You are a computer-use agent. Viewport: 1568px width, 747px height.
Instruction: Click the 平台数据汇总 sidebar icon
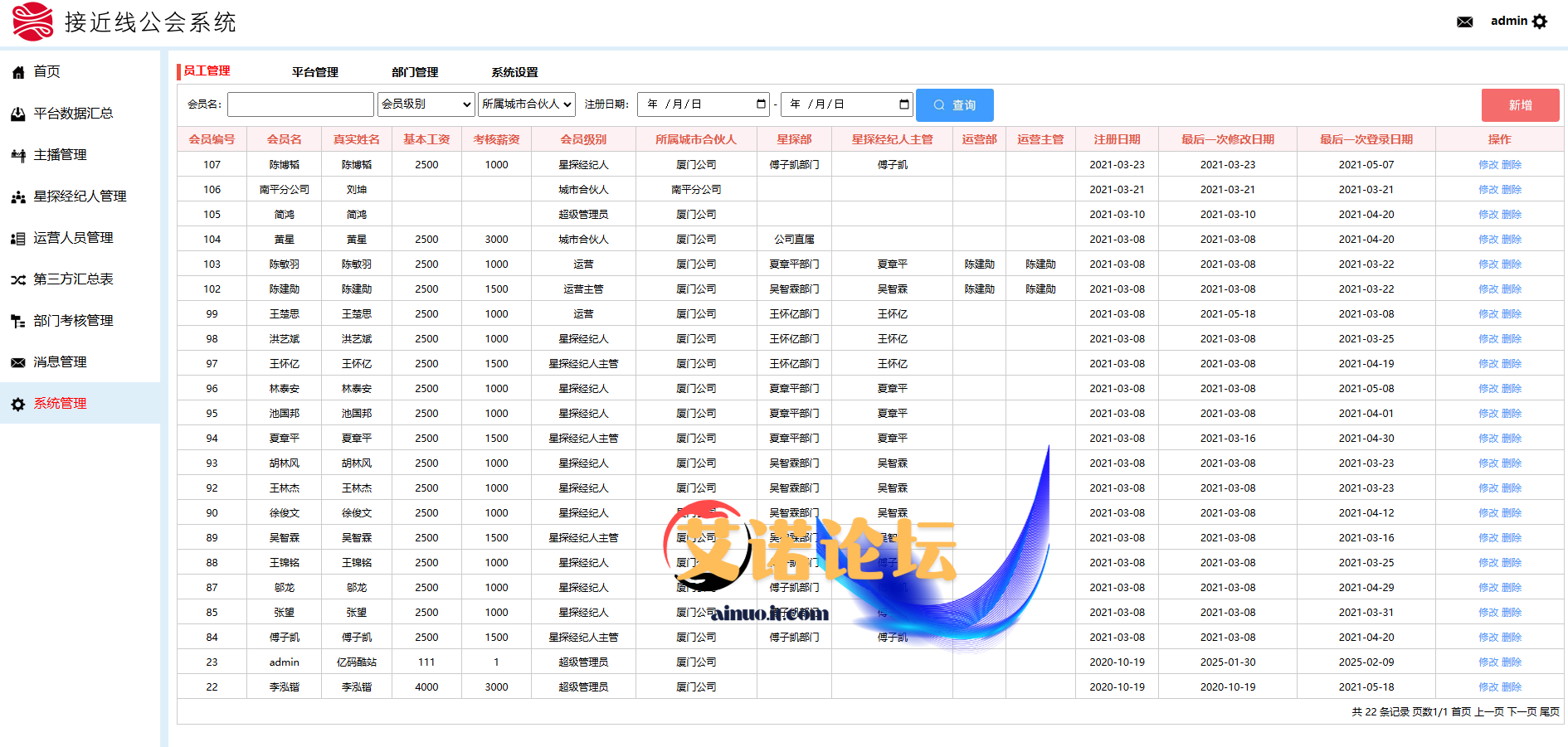click(18, 114)
